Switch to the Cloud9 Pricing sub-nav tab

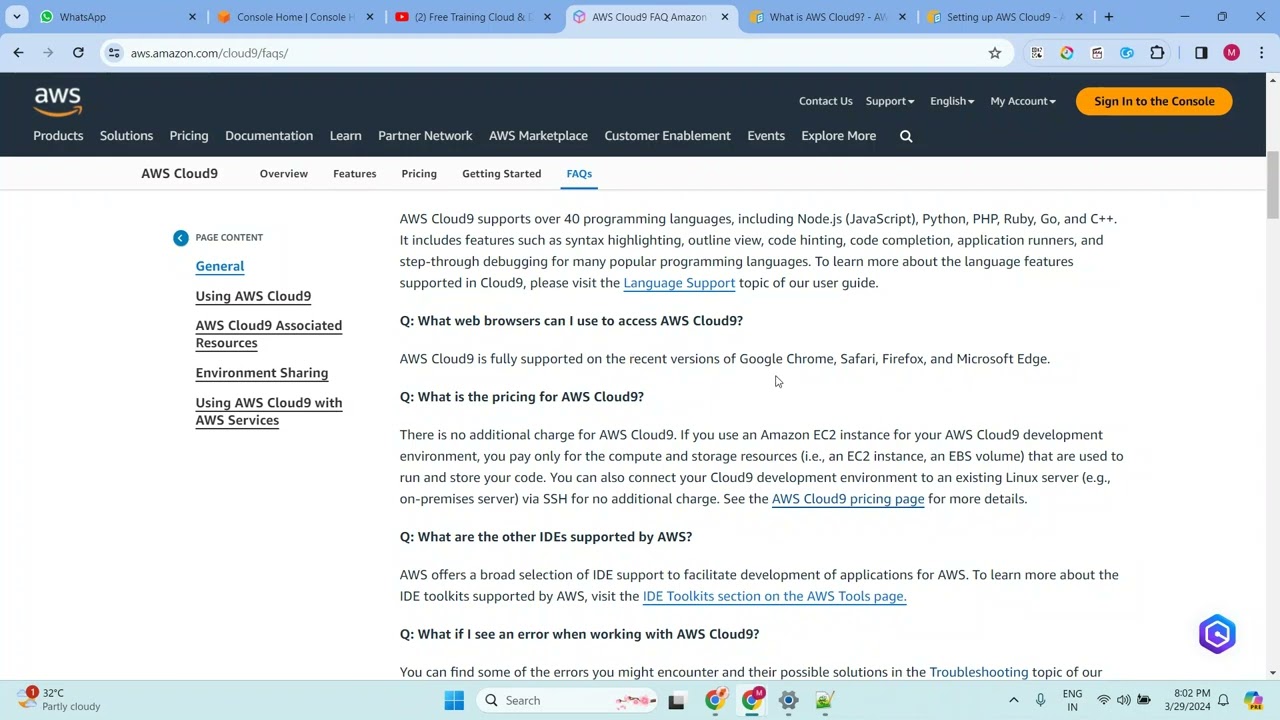pyautogui.click(x=419, y=174)
